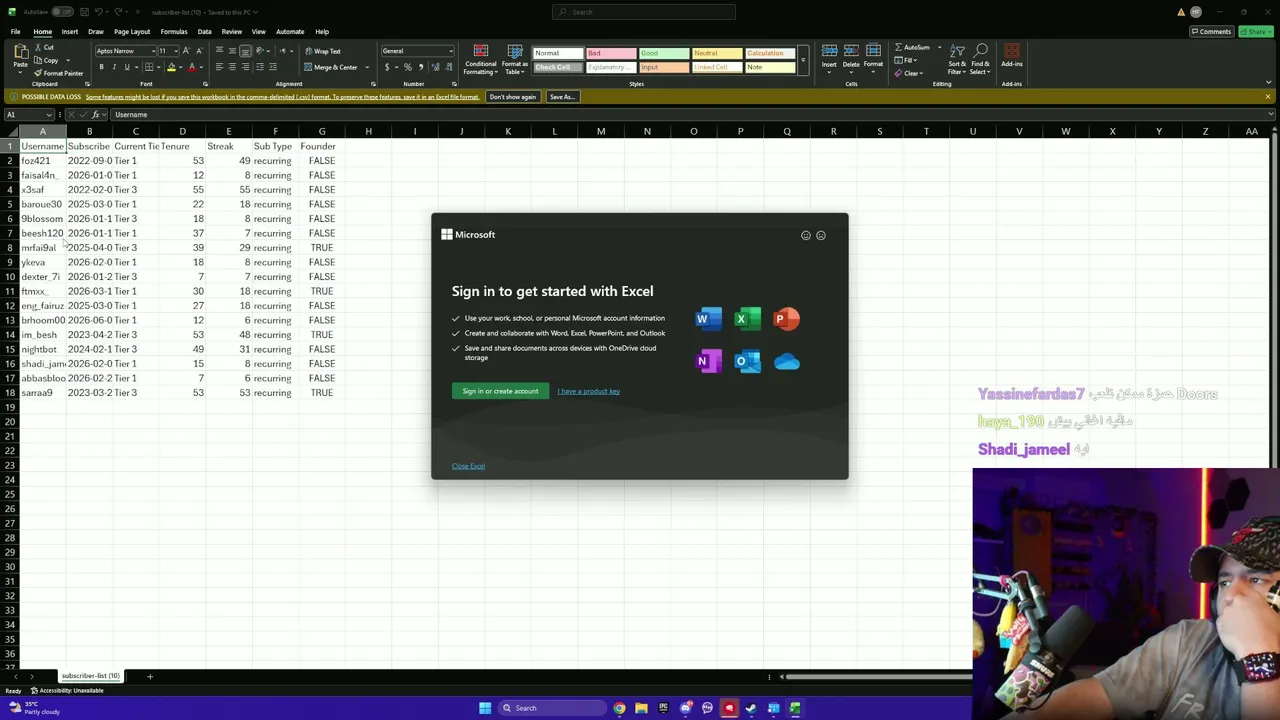Switch to the Formulas tab
Screen dimensions: 1280x720
click(174, 31)
